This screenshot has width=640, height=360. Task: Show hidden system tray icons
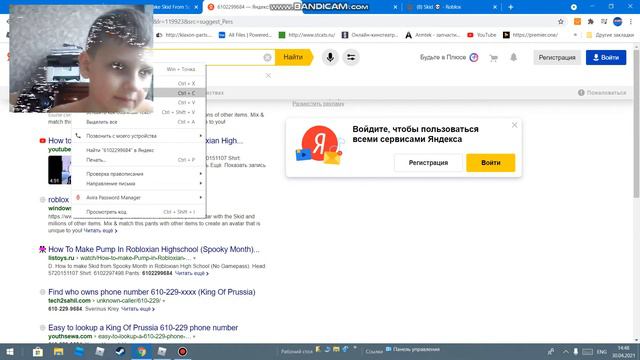coord(566,351)
